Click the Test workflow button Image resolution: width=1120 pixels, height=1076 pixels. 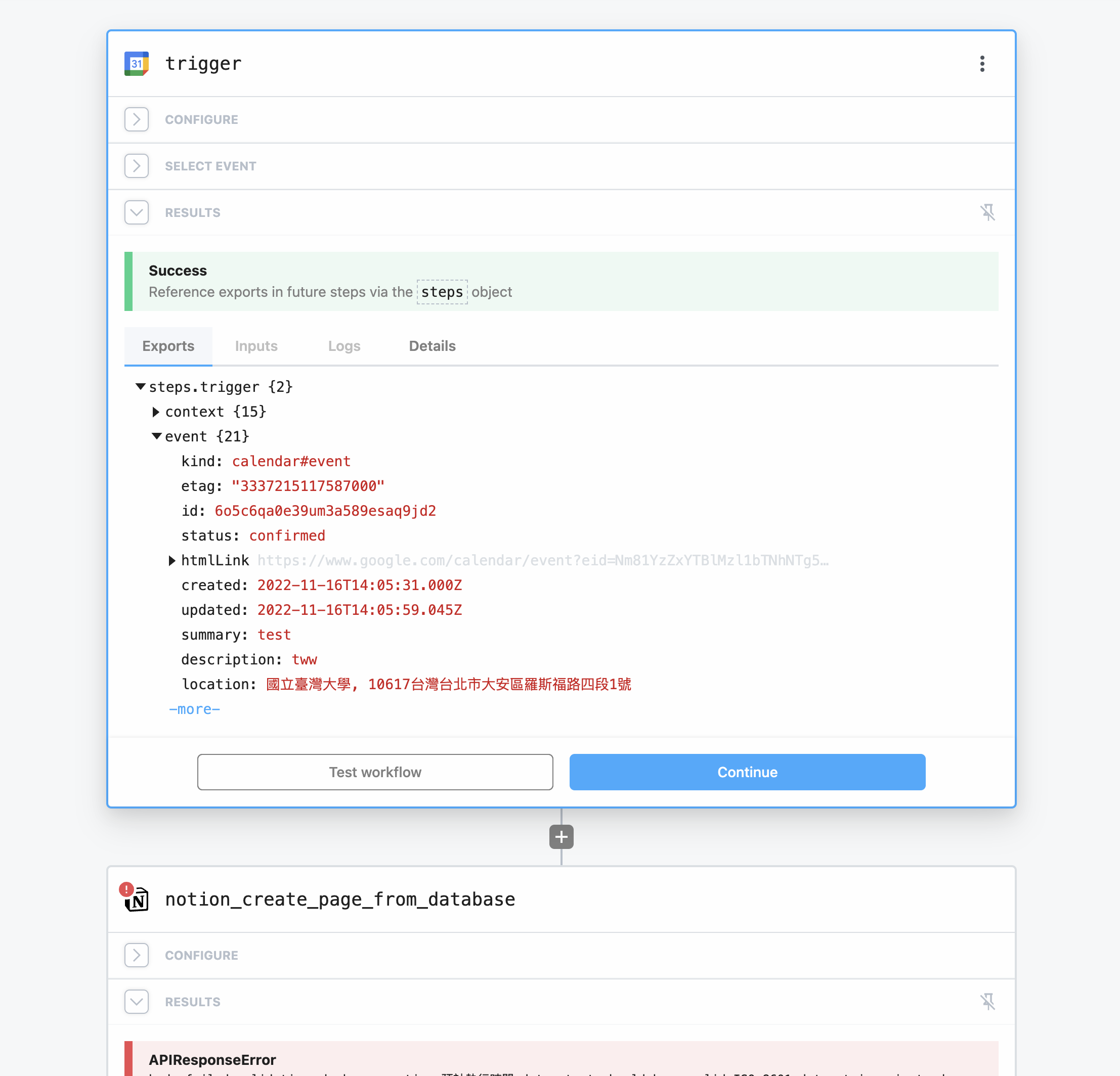[375, 772]
